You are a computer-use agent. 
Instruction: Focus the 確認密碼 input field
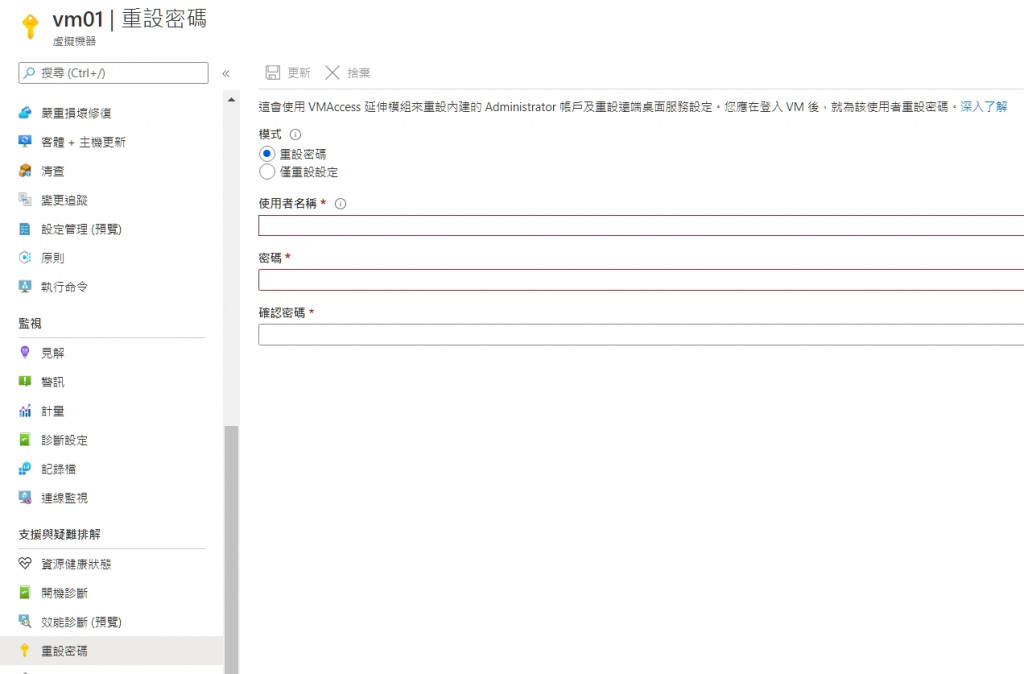[641, 334]
